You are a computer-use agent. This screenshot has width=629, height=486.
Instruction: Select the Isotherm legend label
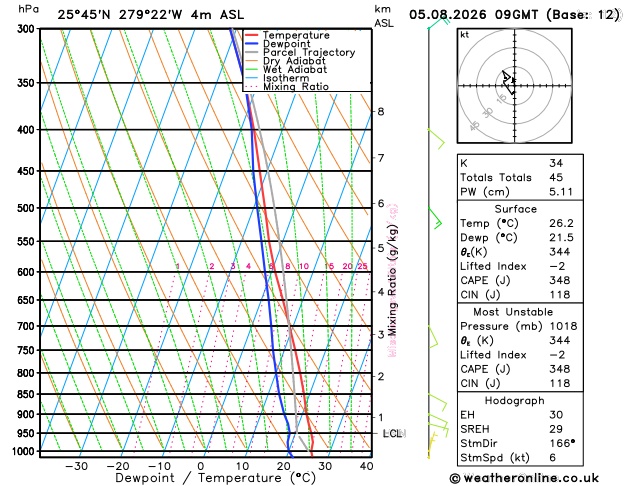(x=286, y=78)
